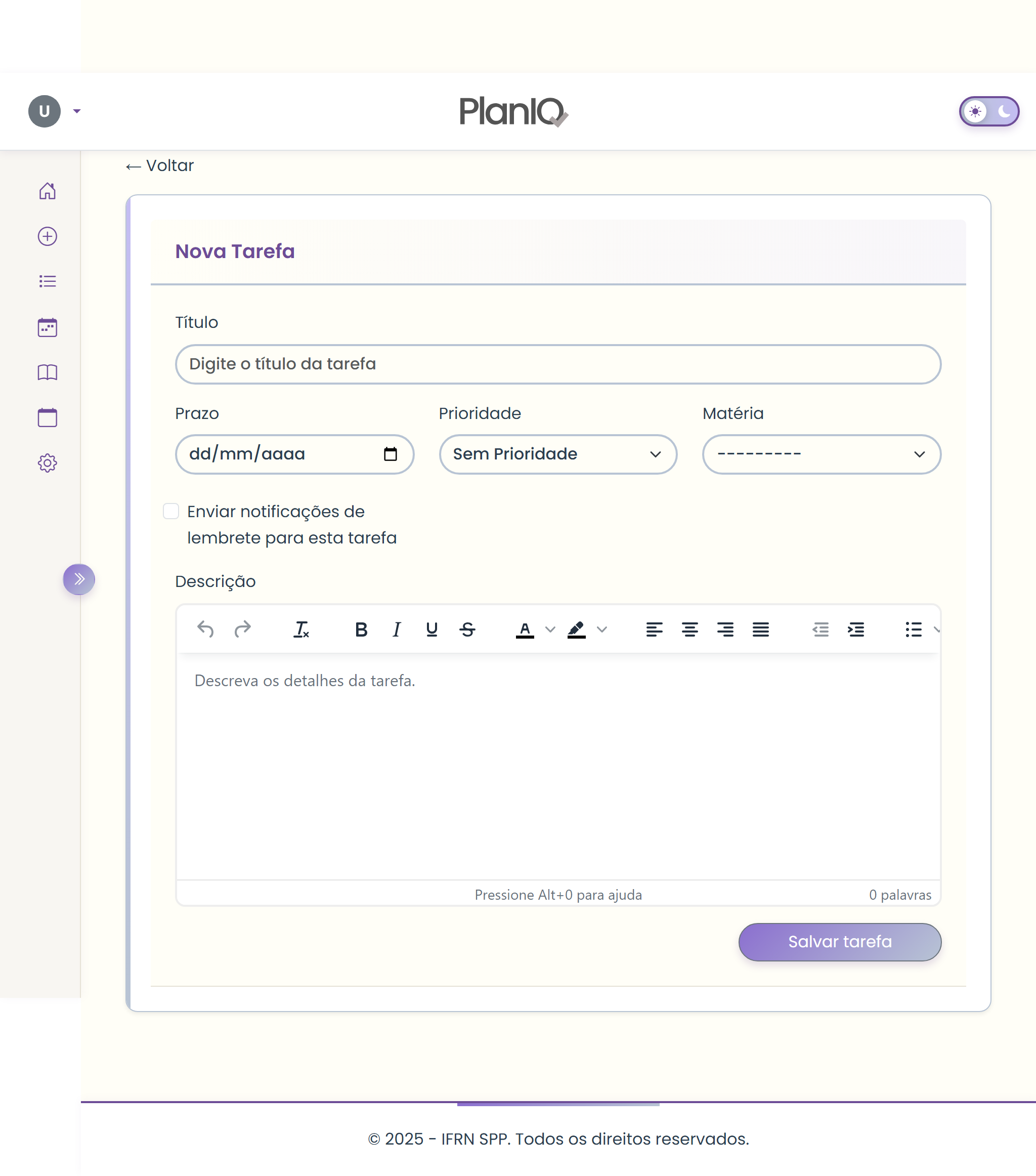The height and width of the screenshot is (1176, 1036).
Task: Click the Título input field
Action: point(557,364)
